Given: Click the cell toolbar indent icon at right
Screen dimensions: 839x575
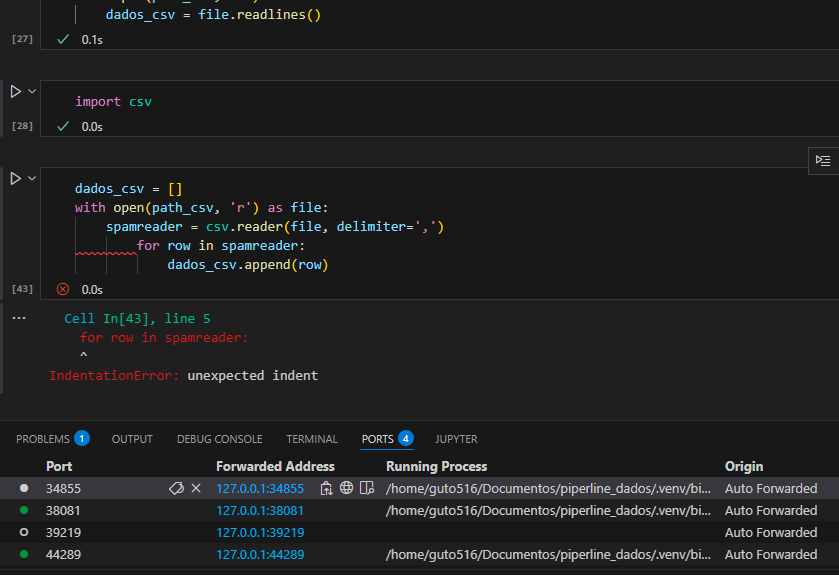Looking at the screenshot, I should [x=823, y=160].
